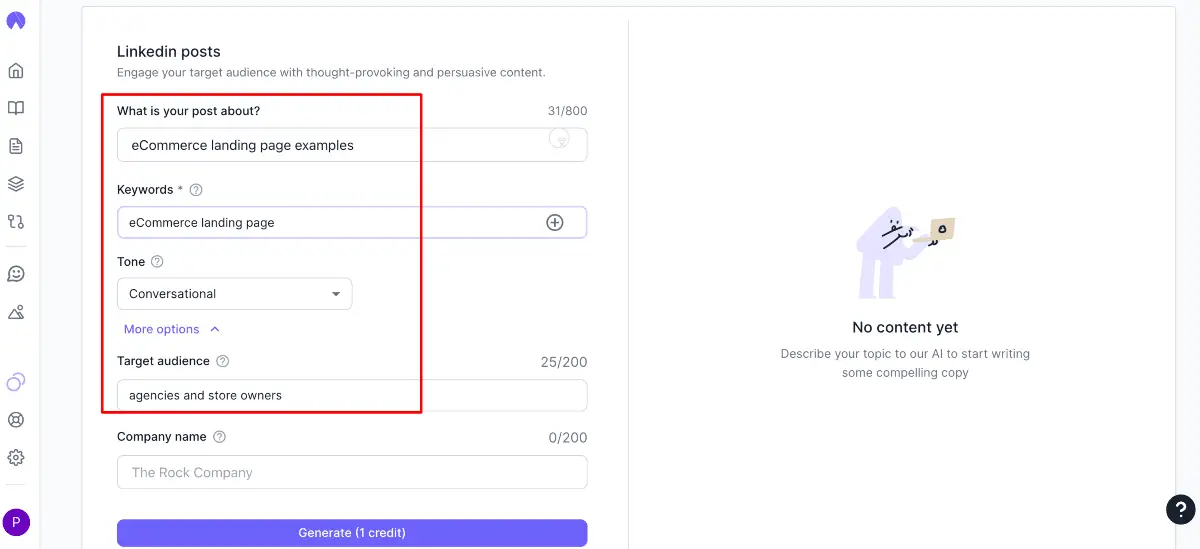Click the Target audience text field
Screen dimensions: 1200x549
coord(352,395)
